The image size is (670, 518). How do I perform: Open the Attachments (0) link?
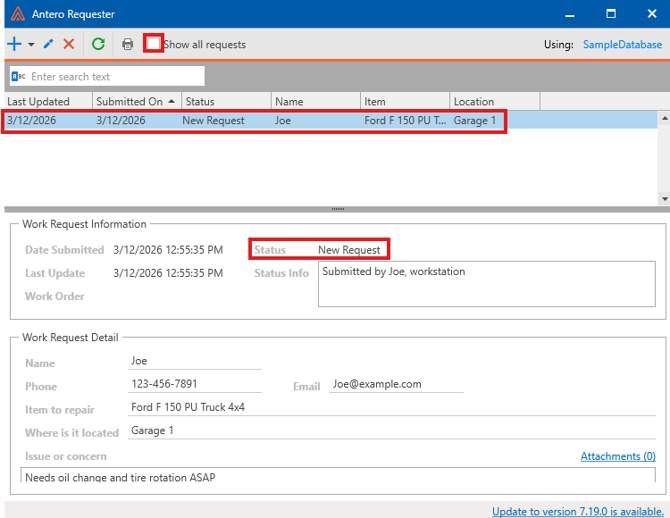click(x=618, y=456)
